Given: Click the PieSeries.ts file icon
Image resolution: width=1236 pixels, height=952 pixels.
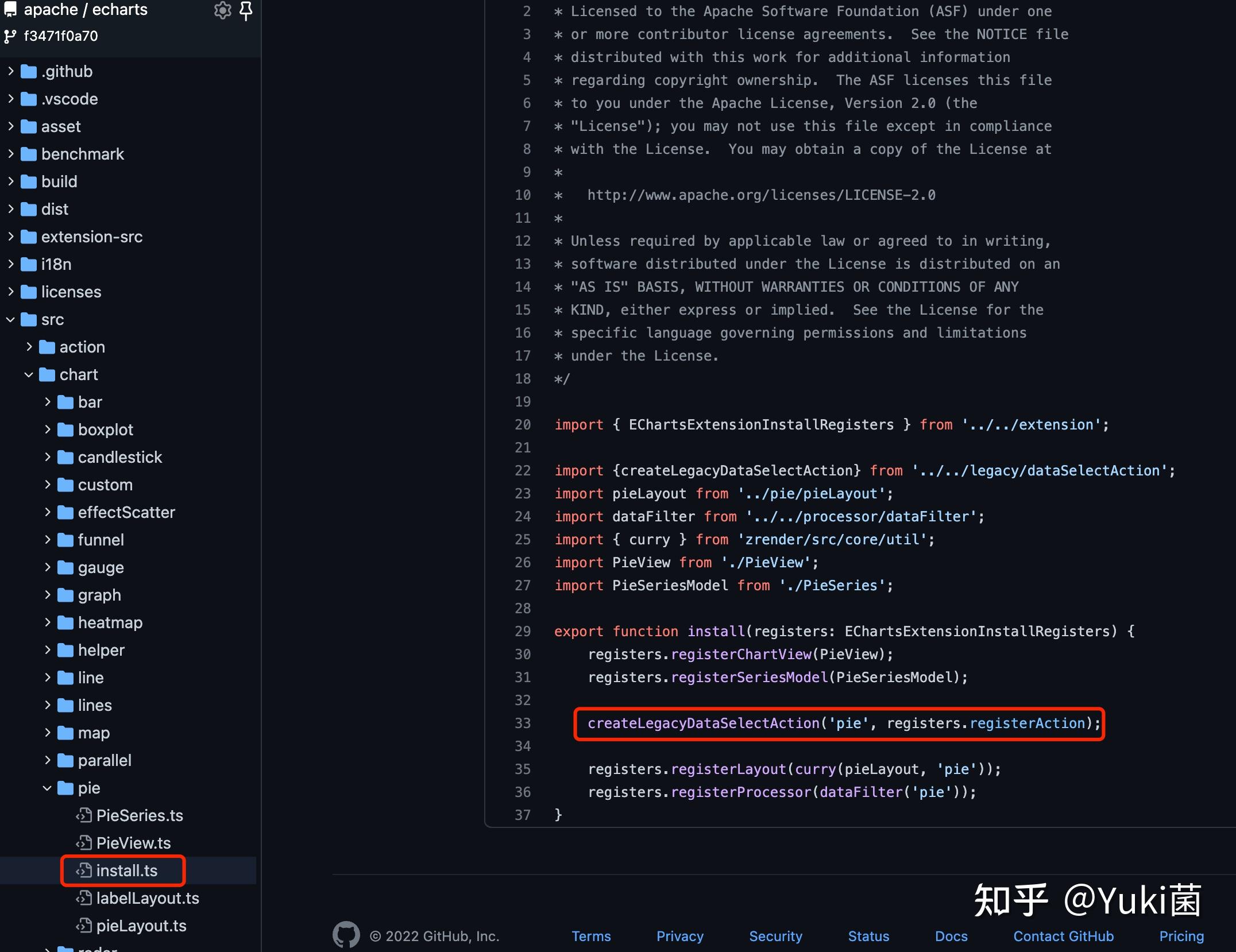Looking at the screenshot, I should click(x=84, y=815).
